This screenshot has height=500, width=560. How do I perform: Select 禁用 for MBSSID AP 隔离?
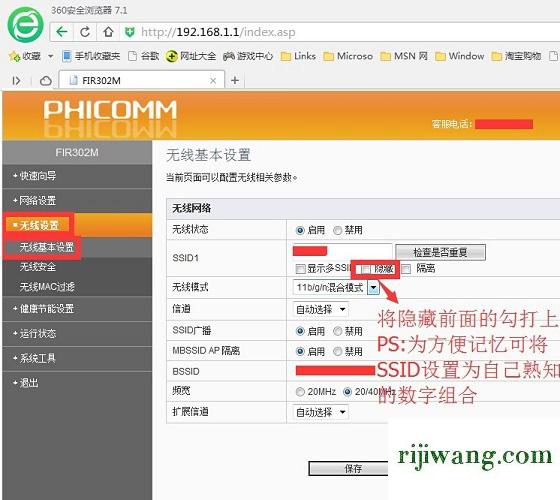337,351
